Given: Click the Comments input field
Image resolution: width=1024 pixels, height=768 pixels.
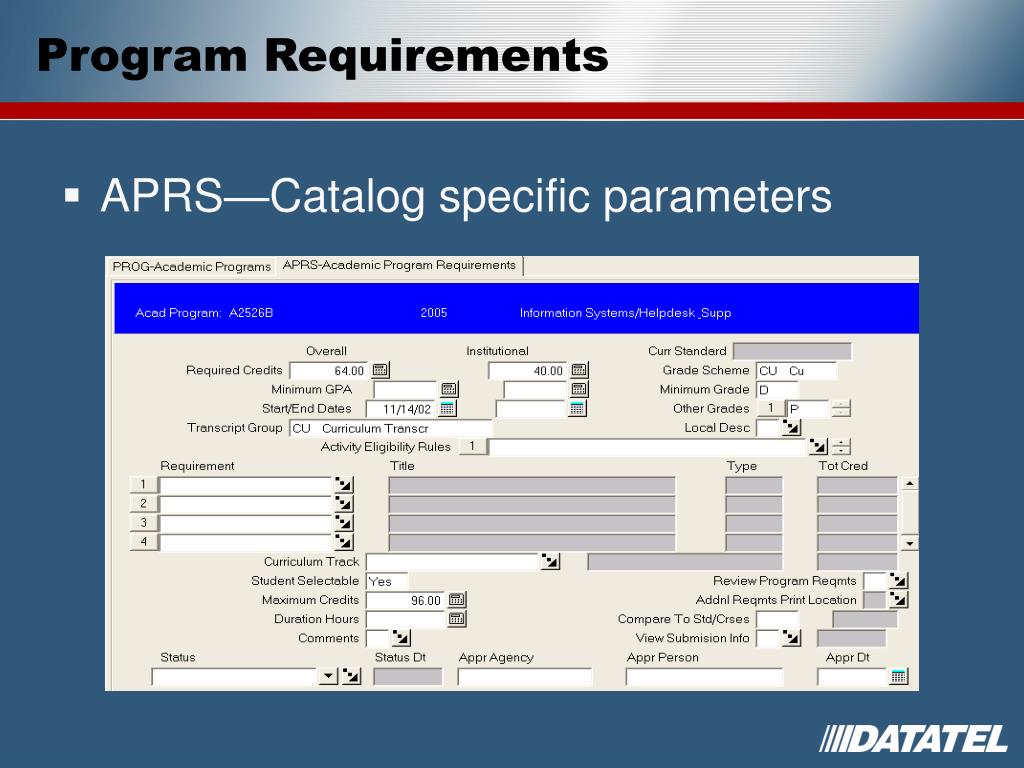Looking at the screenshot, I should point(377,639).
